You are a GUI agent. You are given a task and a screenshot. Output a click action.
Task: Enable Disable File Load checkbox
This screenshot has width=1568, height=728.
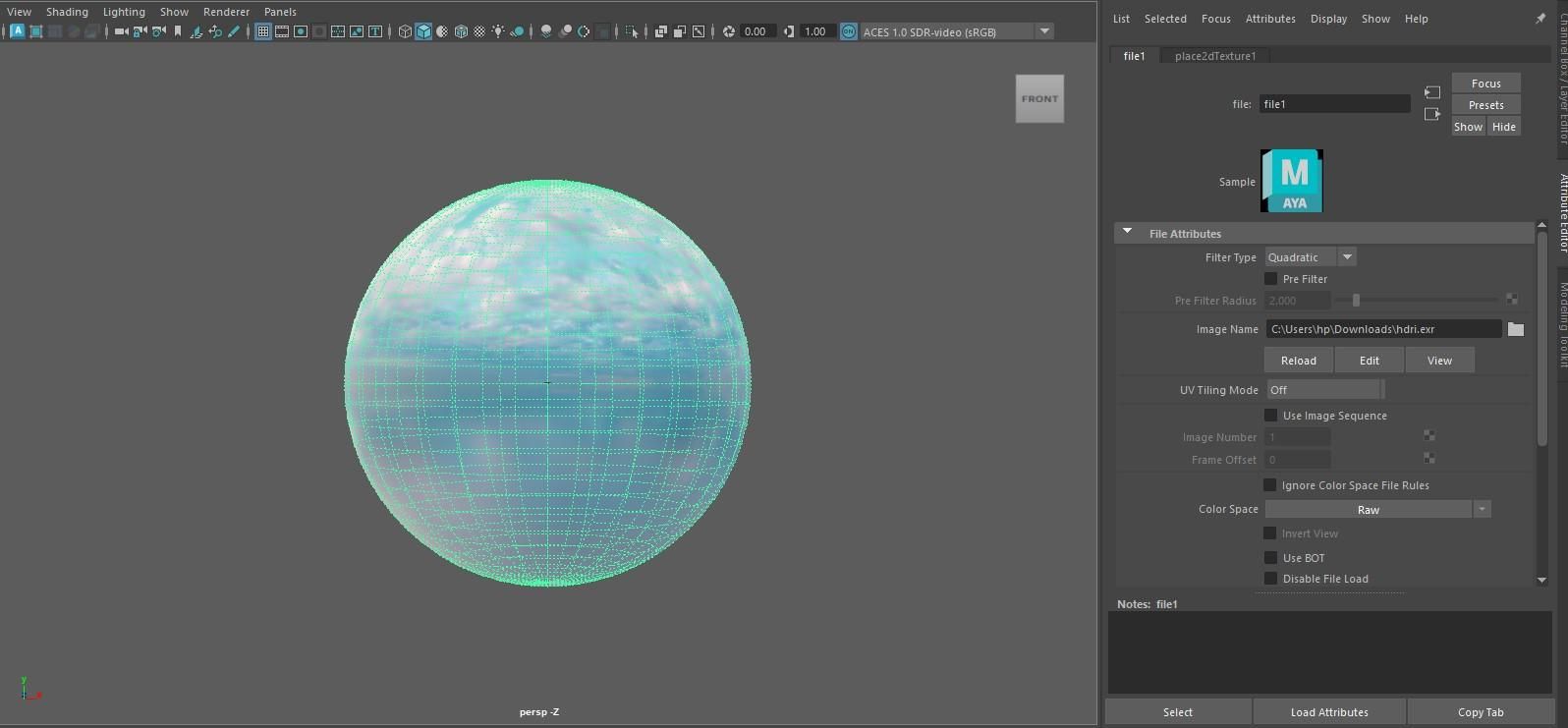pos(1270,579)
